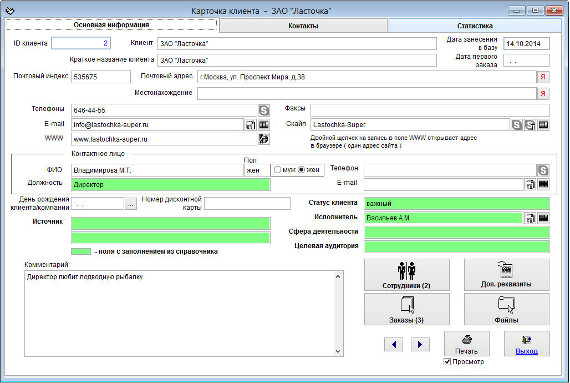Image resolution: width=570 pixels, height=383 pixels.
Task: Click first Skype S icon beside Скайп field
Action: click(517, 125)
